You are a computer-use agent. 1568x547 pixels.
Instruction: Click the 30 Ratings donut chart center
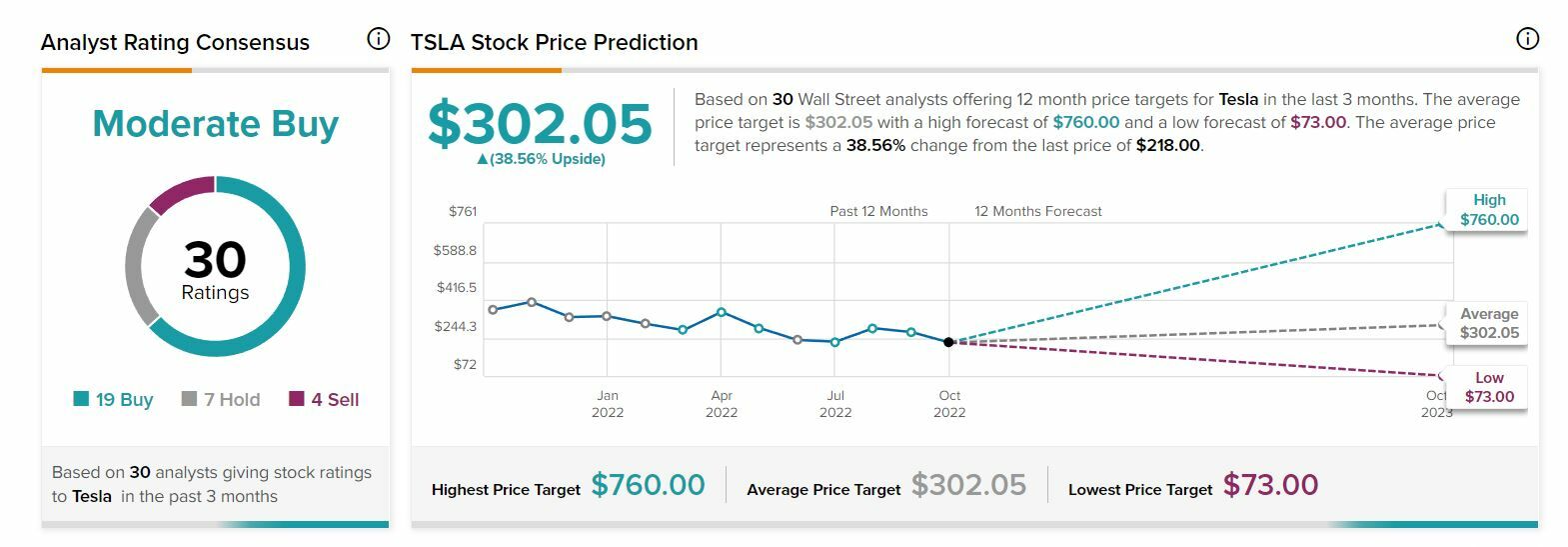click(215, 268)
